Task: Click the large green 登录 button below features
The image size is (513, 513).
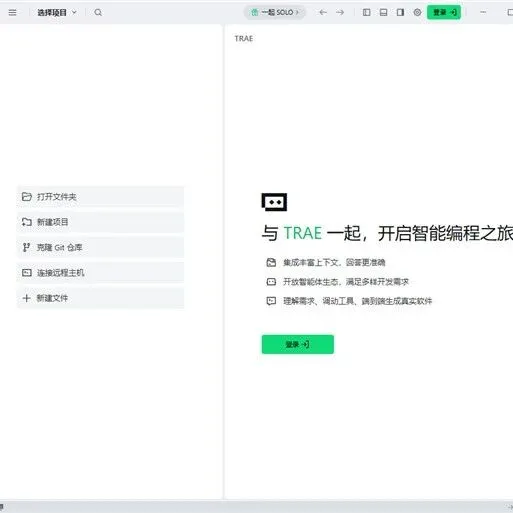Action: coord(298,344)
